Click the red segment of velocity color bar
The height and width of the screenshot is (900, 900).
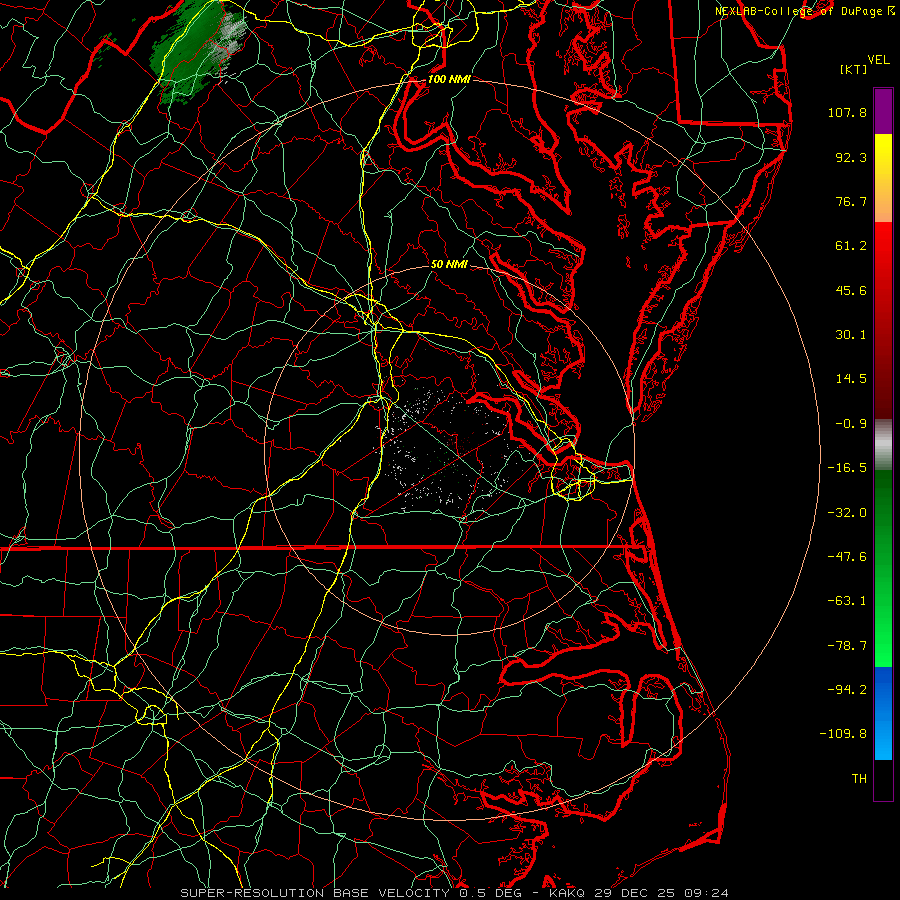[x=883, y=320]
